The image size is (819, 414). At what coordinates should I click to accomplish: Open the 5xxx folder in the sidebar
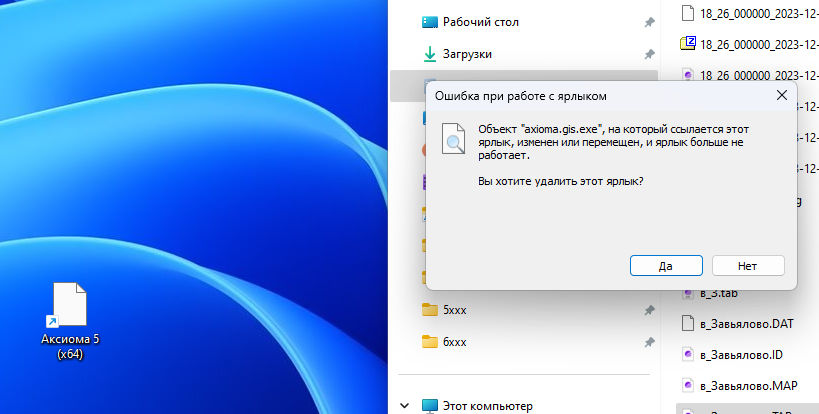(454, 310)
